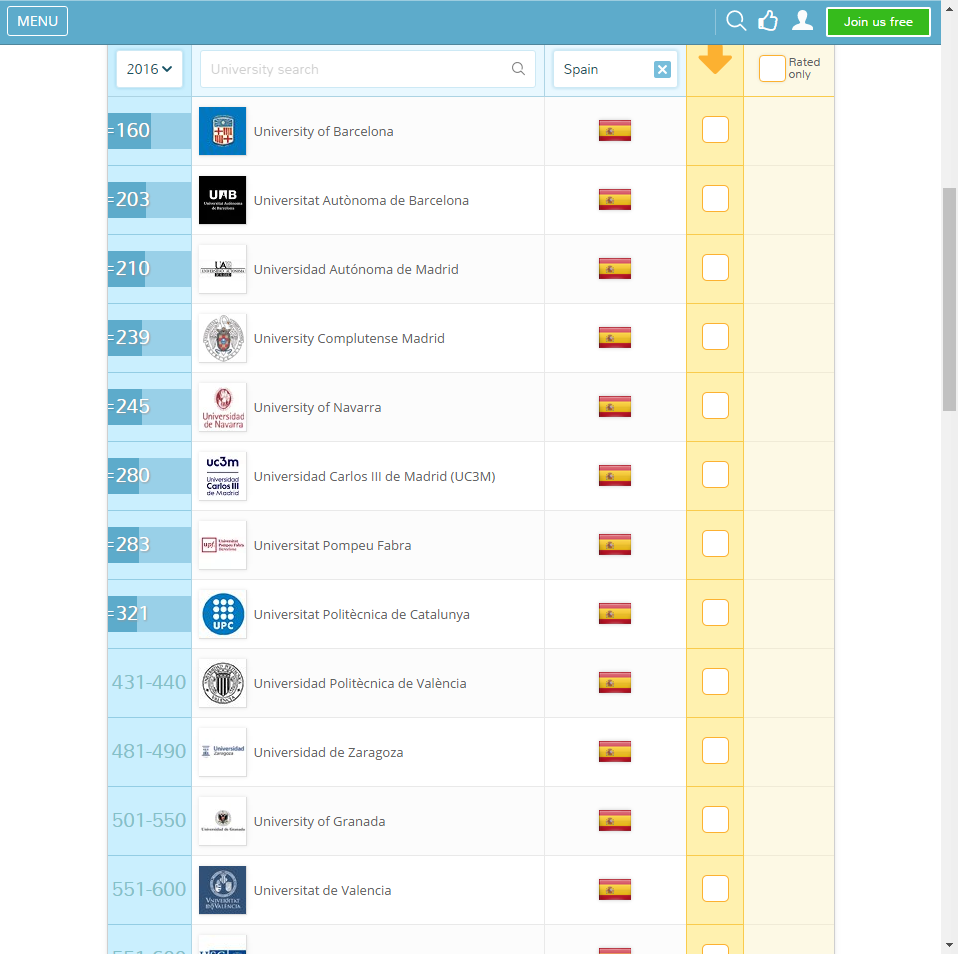The width and height of the screenshot is (958, 954).
Task: Tick the checkbox for Universitat Pompeu Fabra
Action: [715, 544]
